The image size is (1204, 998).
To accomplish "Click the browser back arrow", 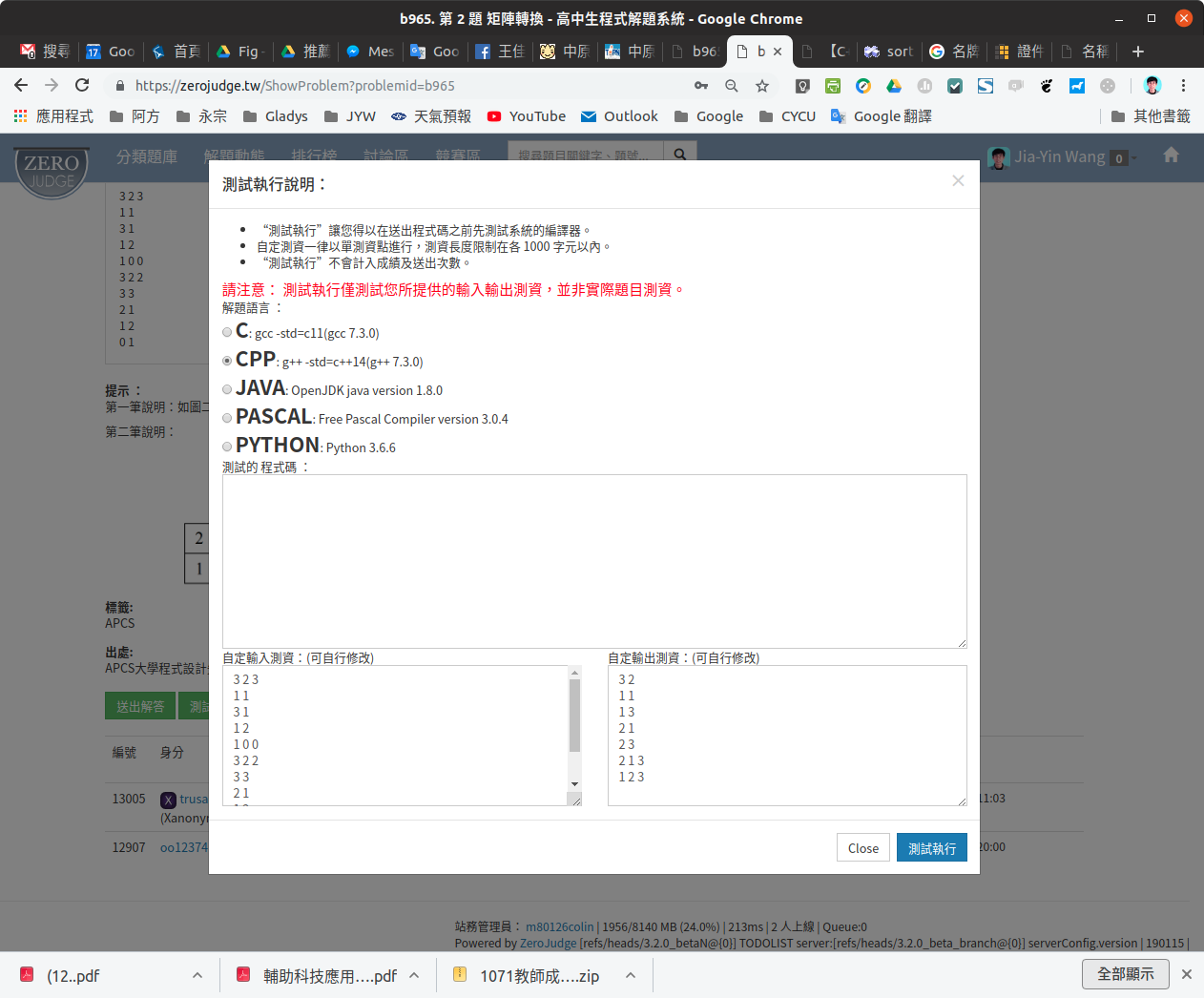I will 21,85.
